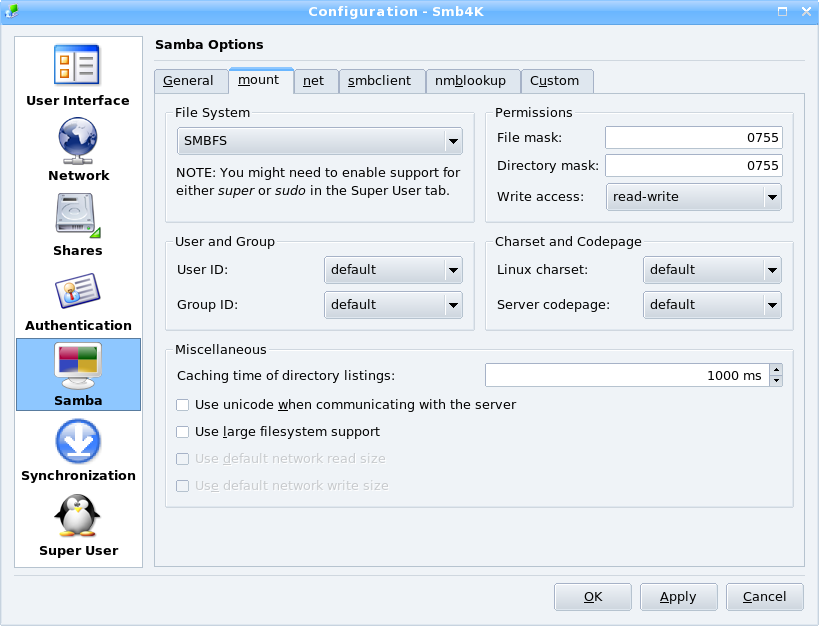Click the NOTE text about super or sudo
This screenshot has width=819, height=626.
pyautogui.click(x=318, y=181)
